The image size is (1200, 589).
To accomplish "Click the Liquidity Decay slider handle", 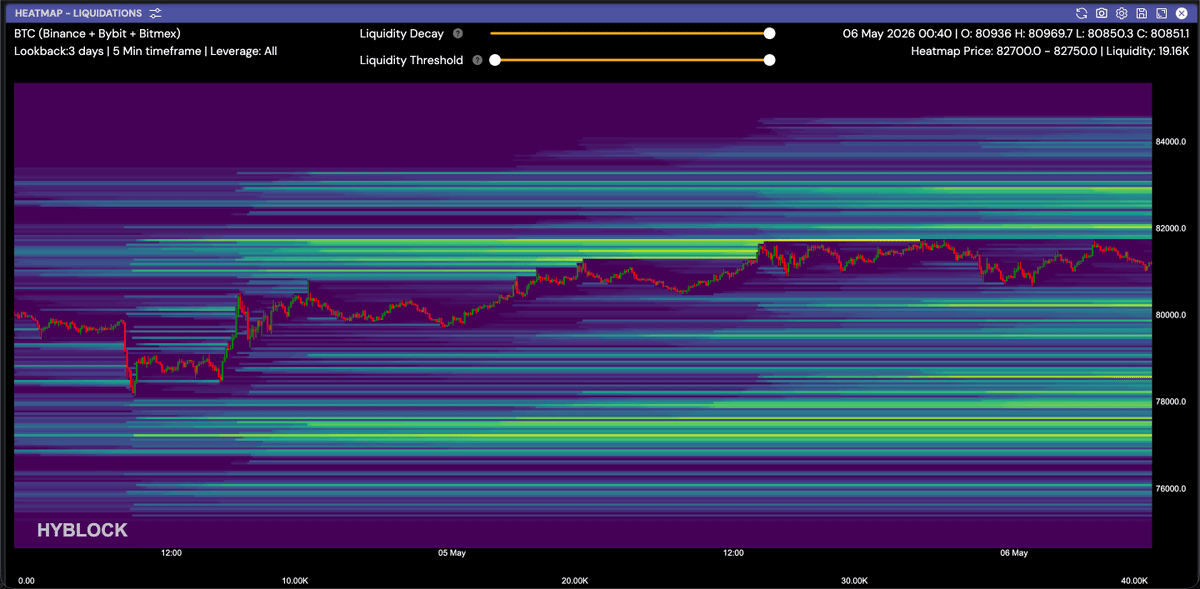I will click(x=769, y=33).
